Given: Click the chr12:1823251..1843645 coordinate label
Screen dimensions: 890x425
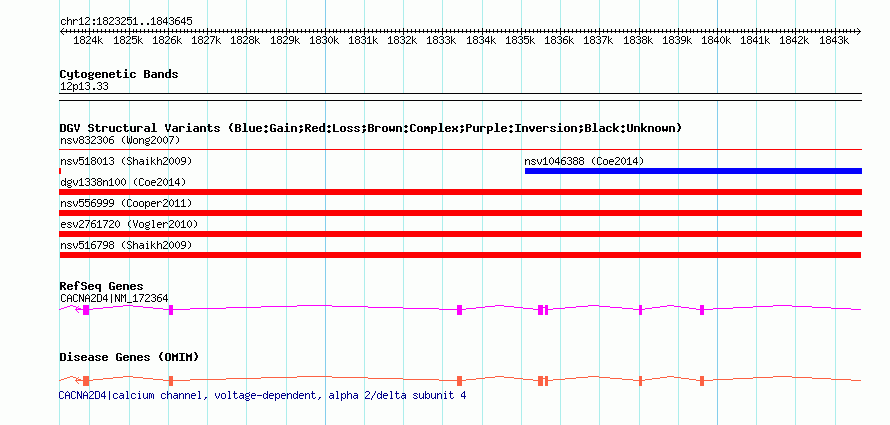Looking at the screenshot, I should click(126, 21).
